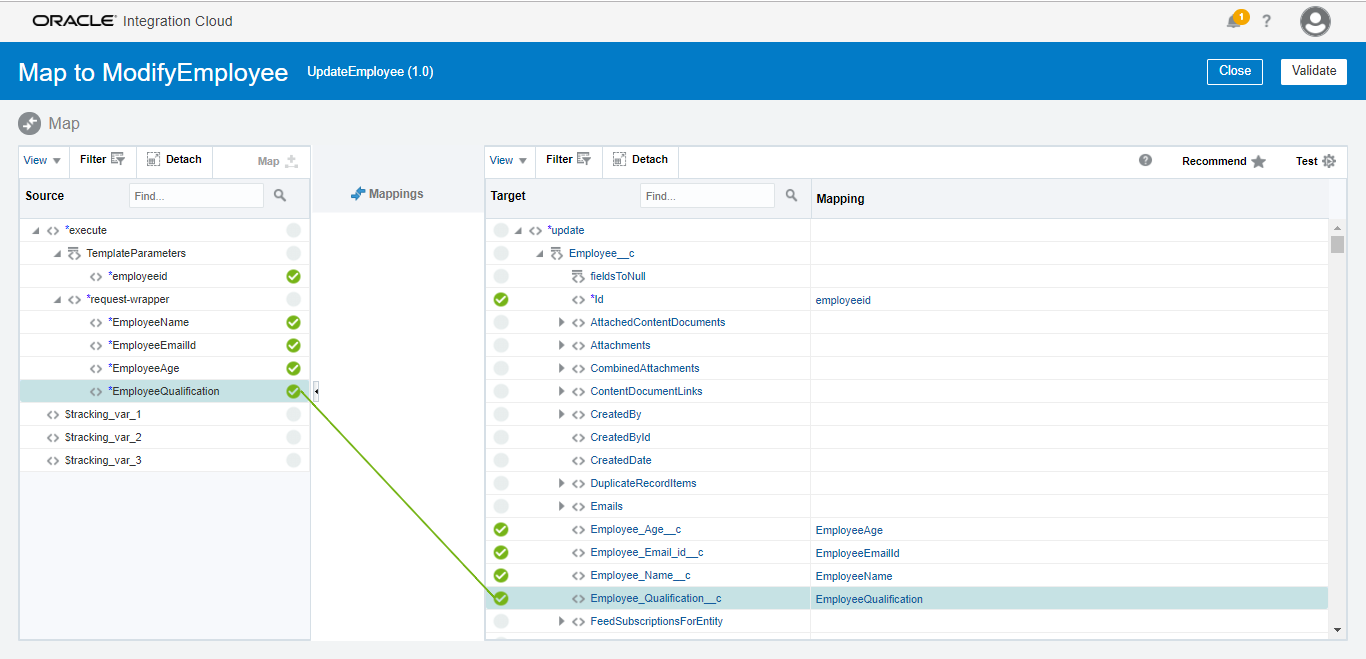Click the unmapped circle on CreatedDate
The image size is (1366, 659).
501,460
